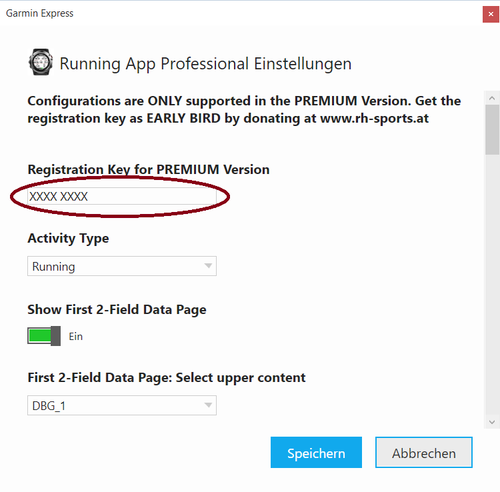Image resolution: width=500 pixels, height=492 pixels.
Task: Toggle off Show First 2-Field Data Page
Action: coord(44,336)
